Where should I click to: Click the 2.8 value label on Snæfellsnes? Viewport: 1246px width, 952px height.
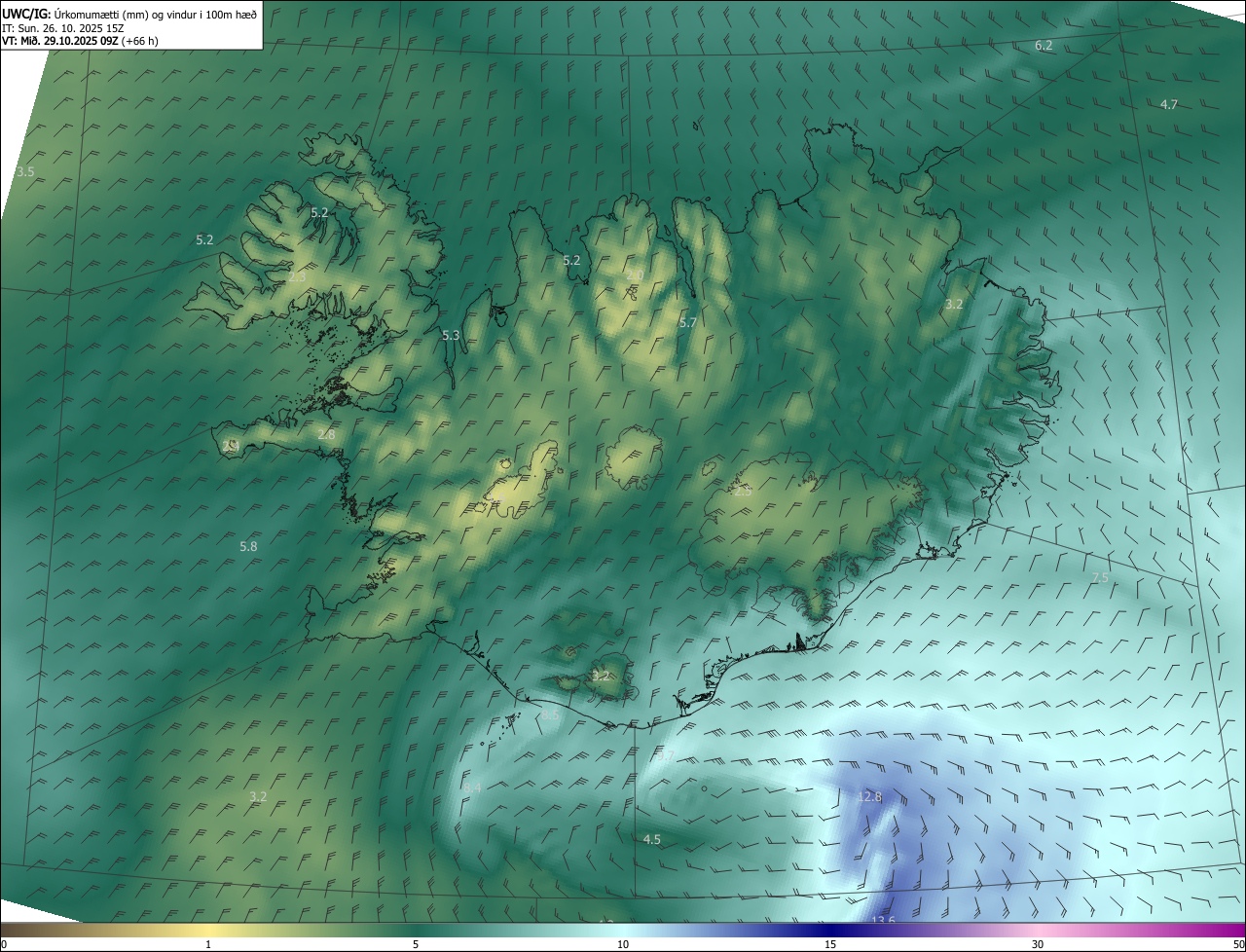(x=326, y=434)
